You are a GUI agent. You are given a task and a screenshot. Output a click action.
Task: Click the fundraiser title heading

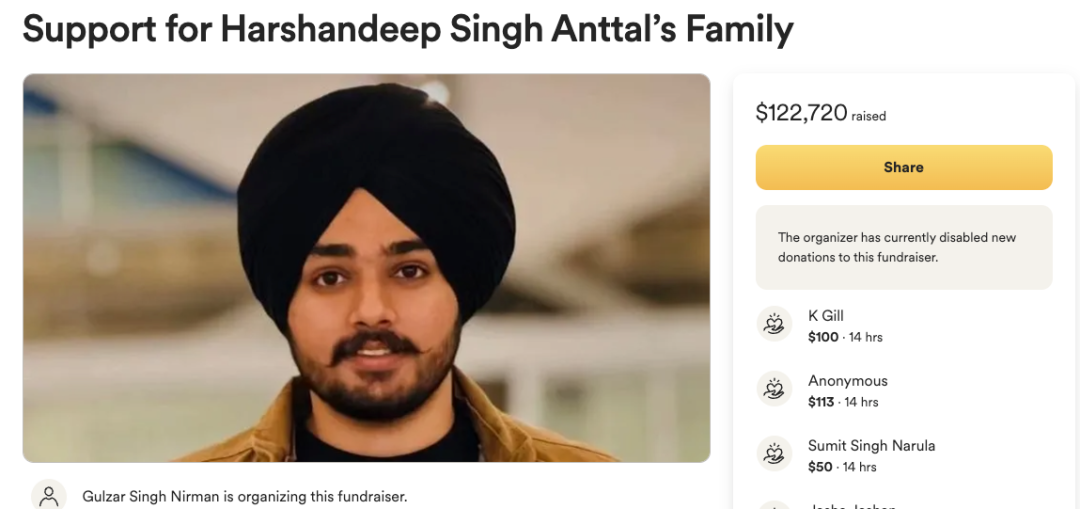408,29
